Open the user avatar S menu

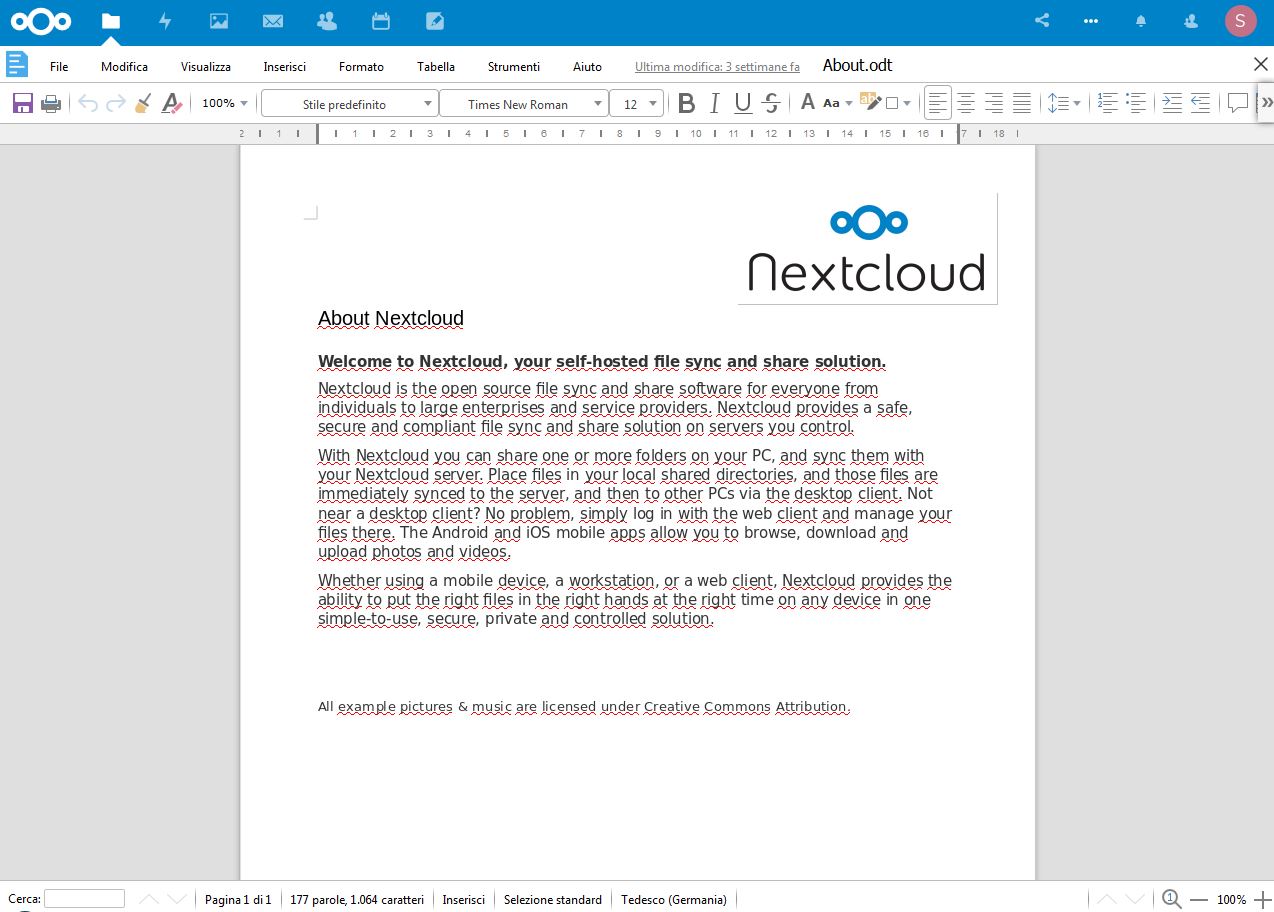tap(1240, 20)
